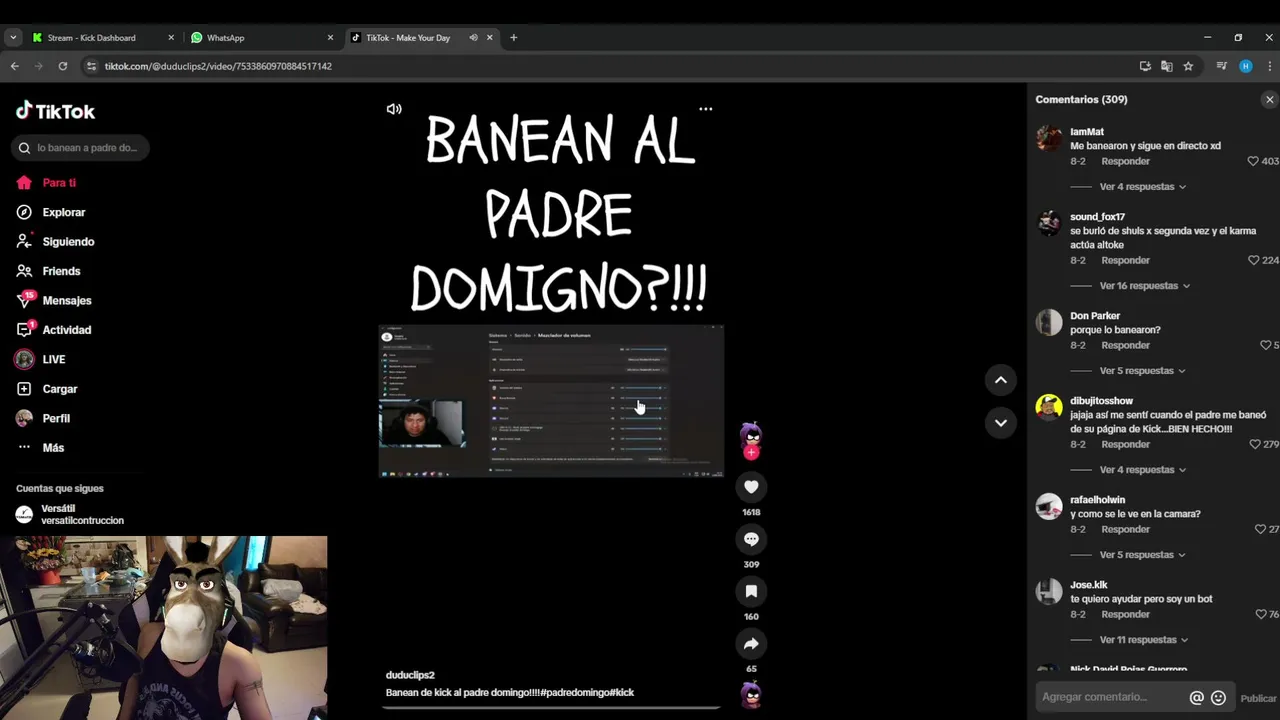
Task: Open video comments bubble icon
Action: (x=751, y=539)
